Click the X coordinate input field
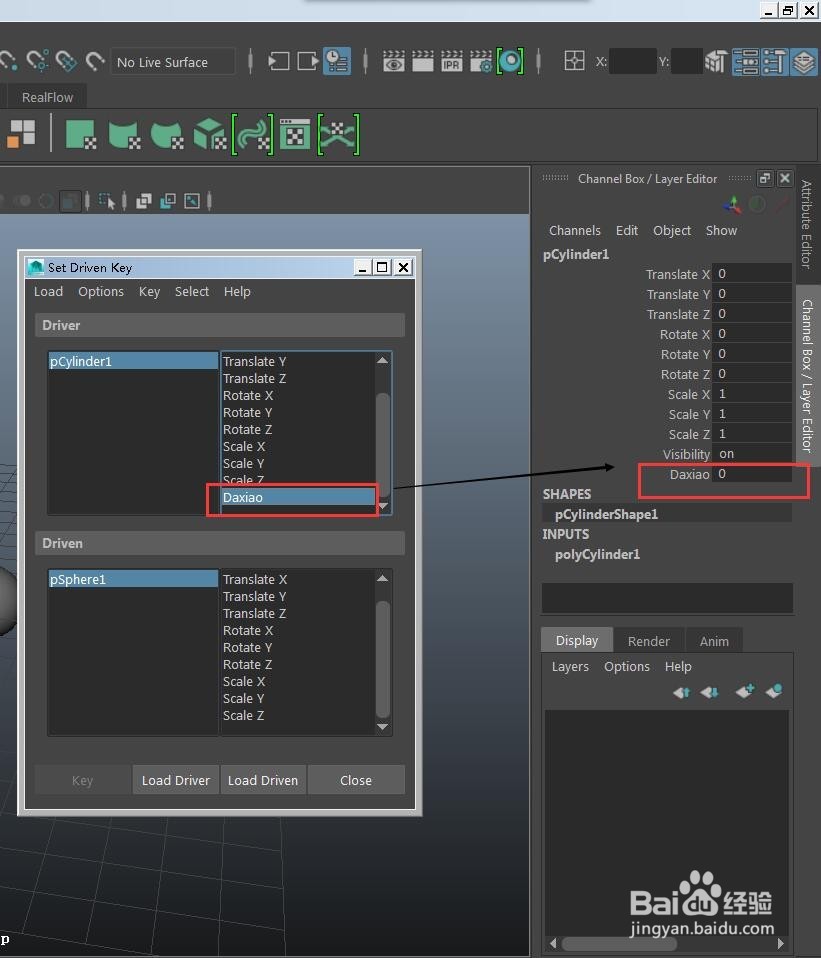 coord(633,61)
